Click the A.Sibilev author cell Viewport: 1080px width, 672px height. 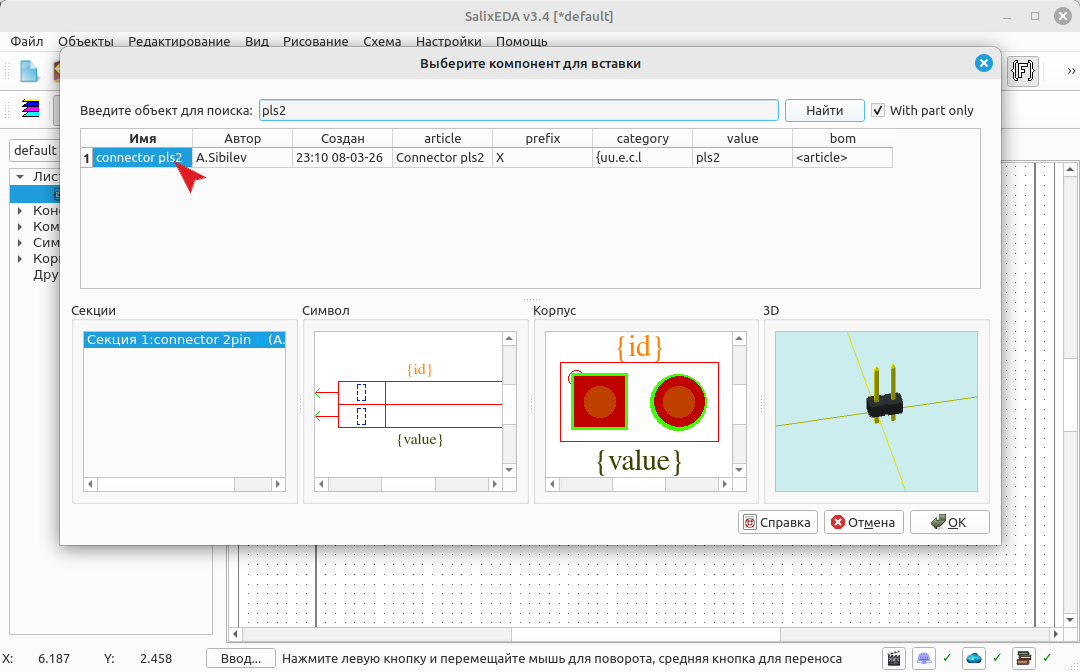click(242, 158)
